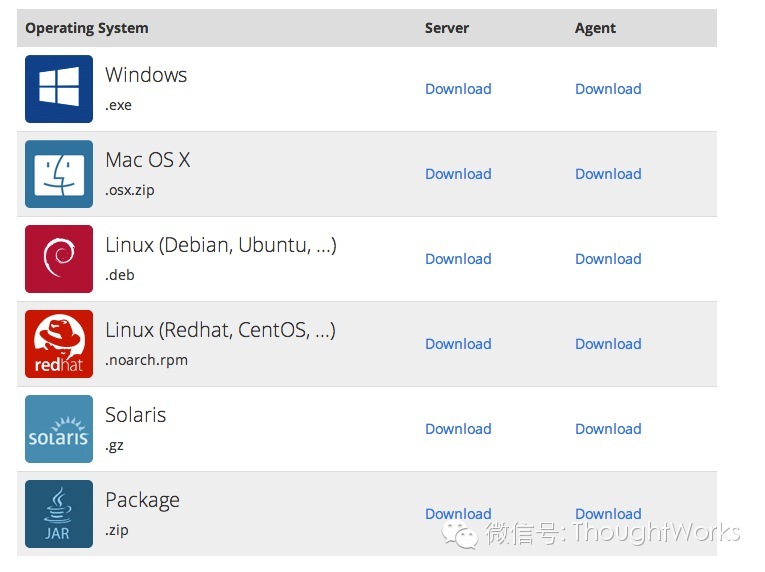This screenshot has width=765, height=572.
Task: Download the Solaris agent archive
Action: pyautogui.click(x=608, y=429)
